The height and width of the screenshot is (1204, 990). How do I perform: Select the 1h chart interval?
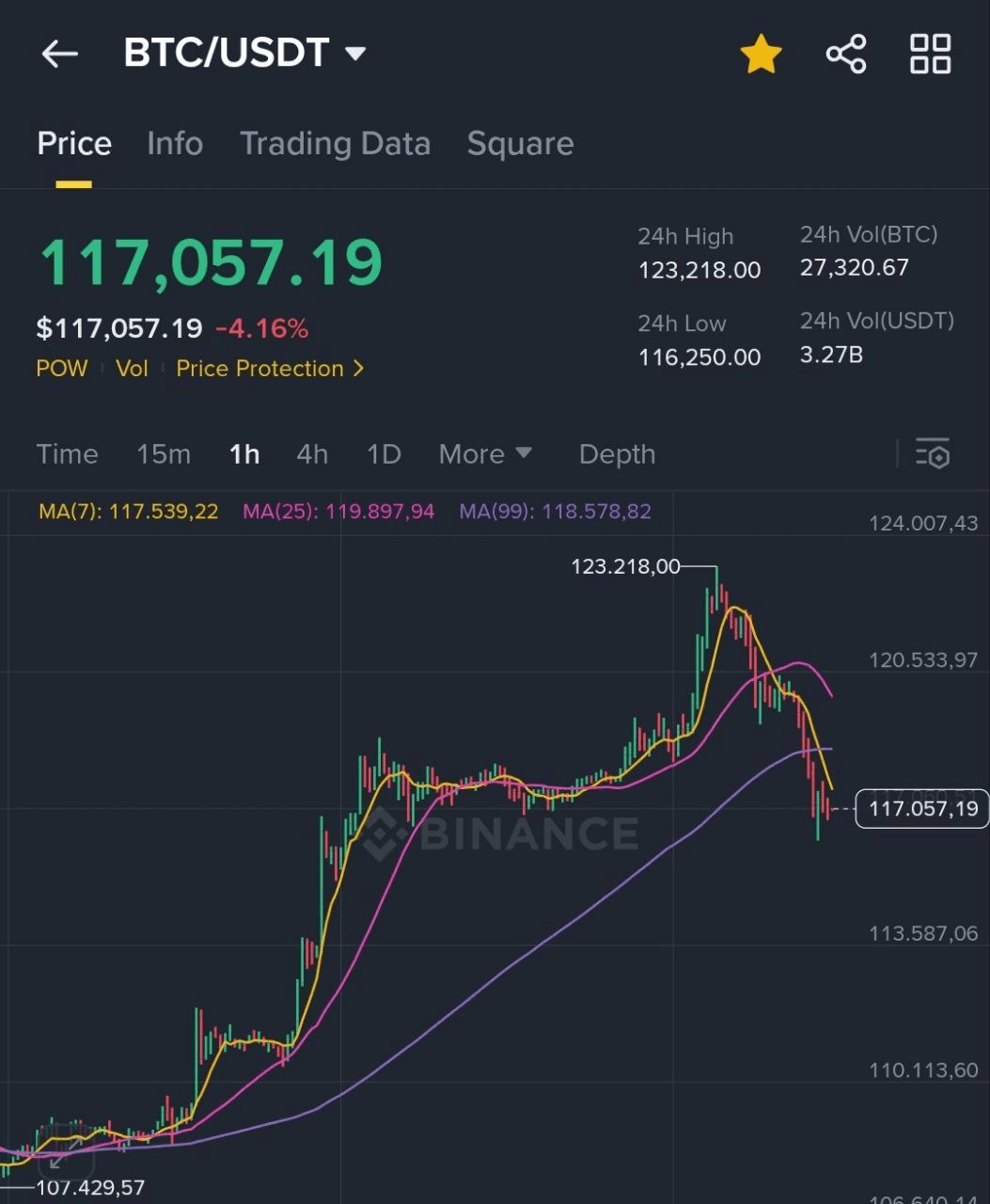coord(244,454)
